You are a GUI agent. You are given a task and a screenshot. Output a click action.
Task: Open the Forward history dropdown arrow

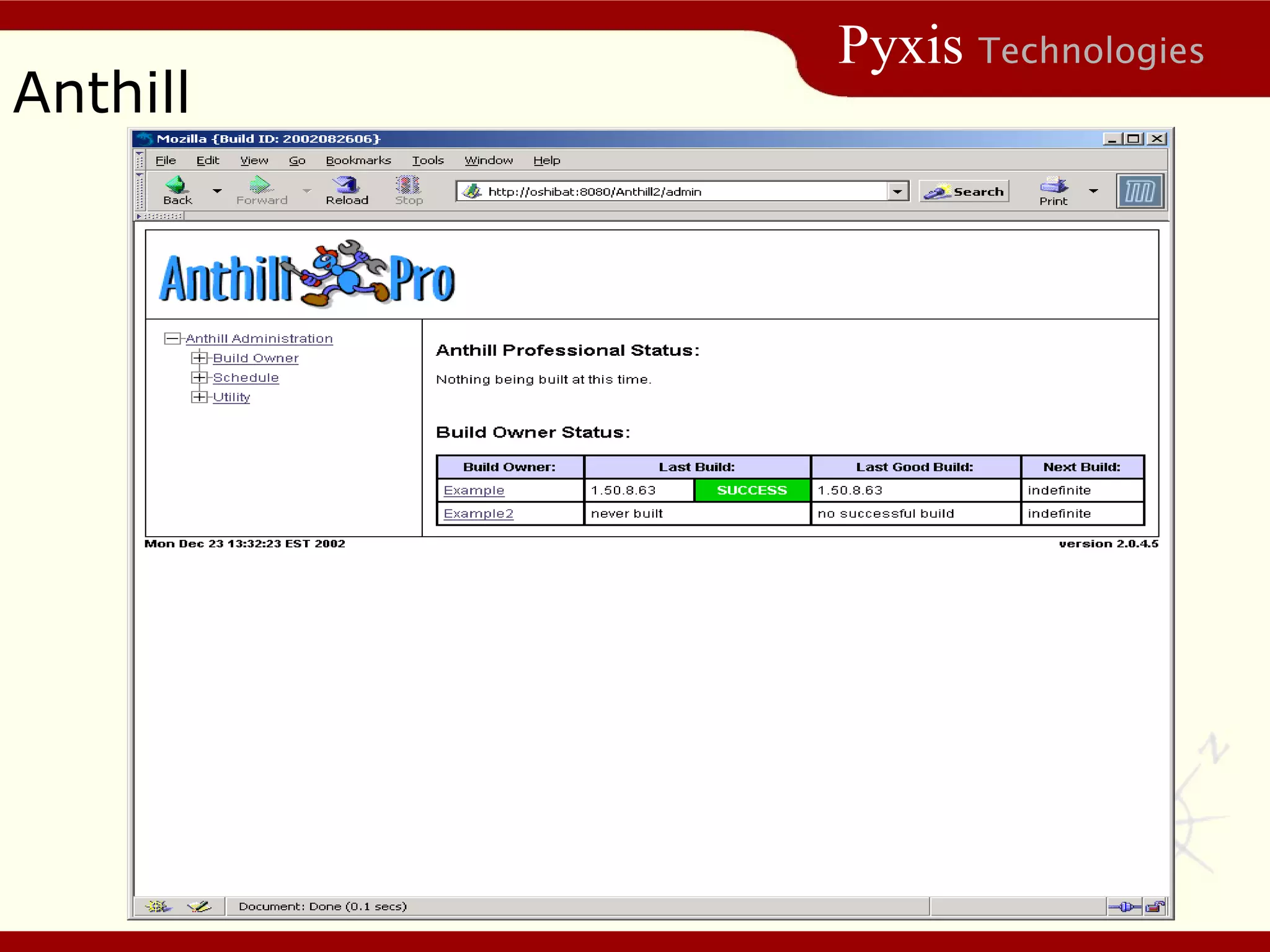307,191
